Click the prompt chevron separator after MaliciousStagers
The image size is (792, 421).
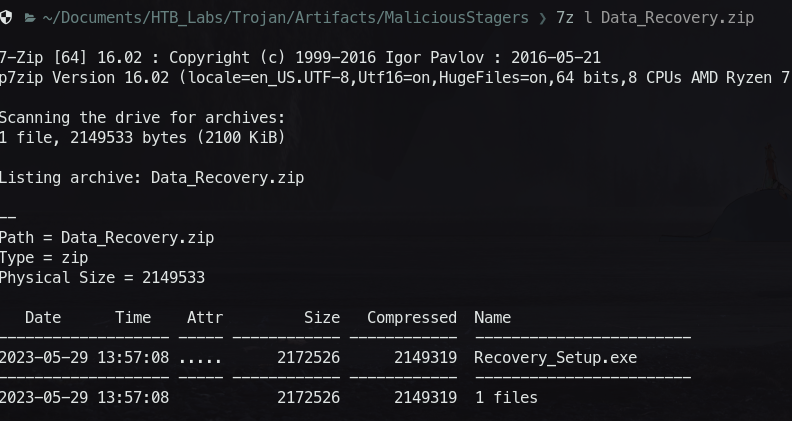(542, 18)
